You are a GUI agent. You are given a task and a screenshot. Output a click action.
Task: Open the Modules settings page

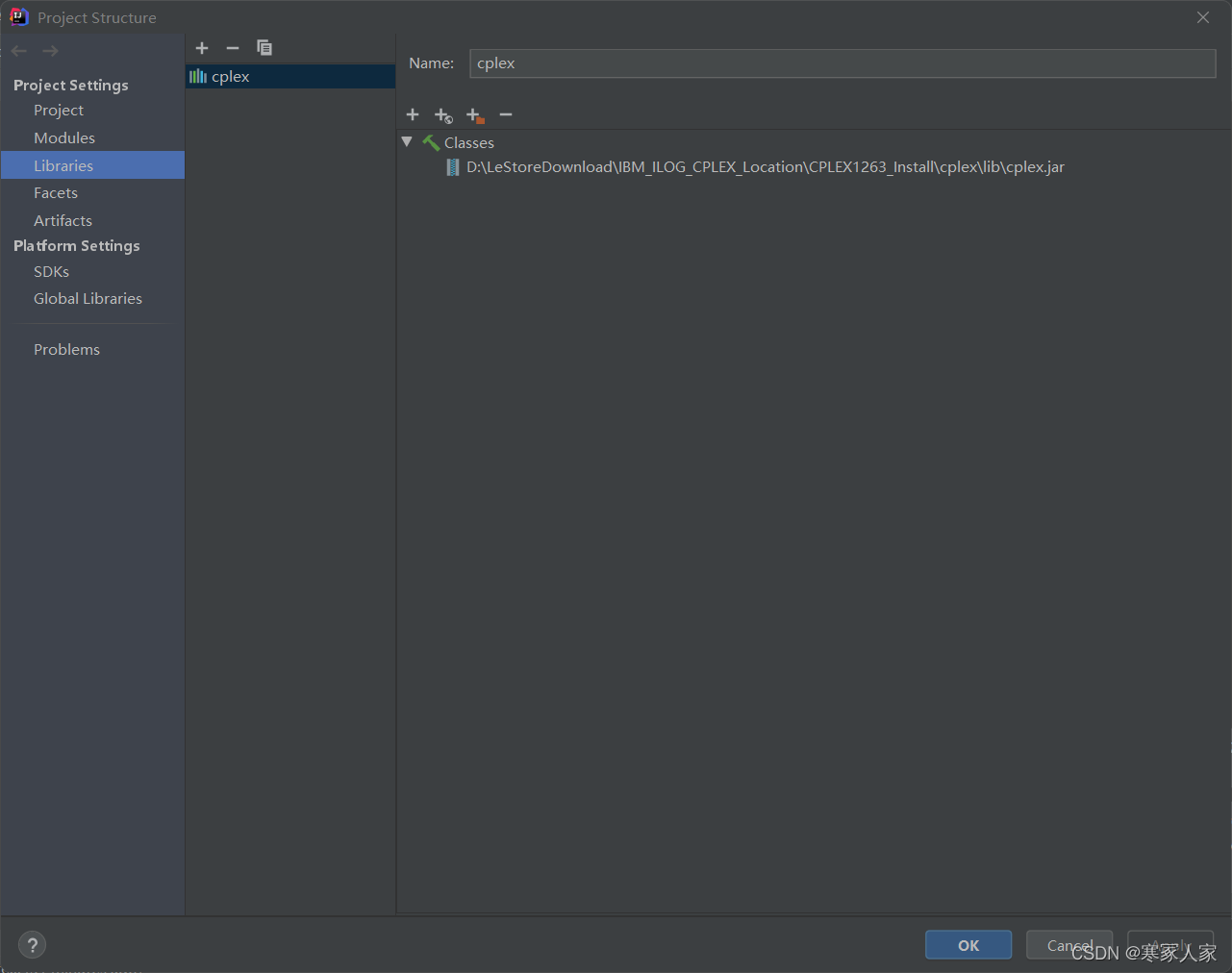pos(64,138)
